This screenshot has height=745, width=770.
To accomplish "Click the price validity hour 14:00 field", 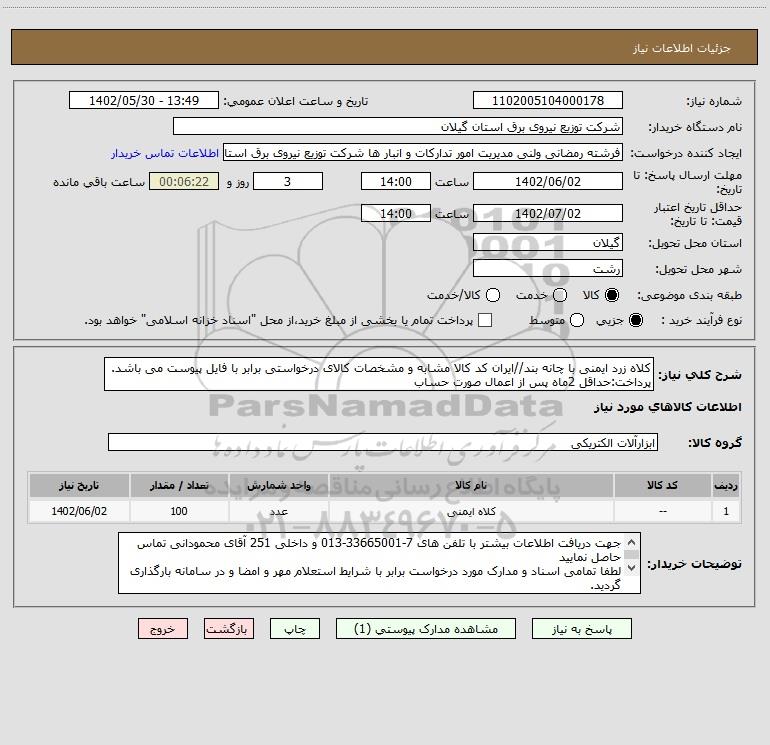I will 396,213.
